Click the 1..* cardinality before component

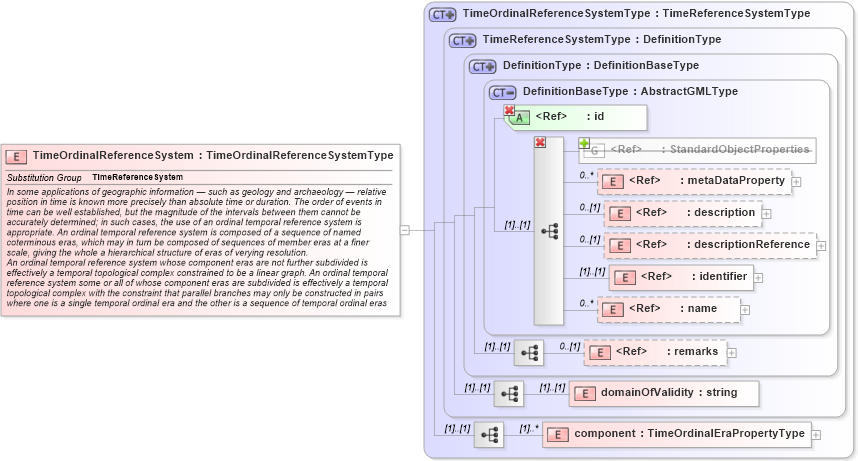pos(529,429)
